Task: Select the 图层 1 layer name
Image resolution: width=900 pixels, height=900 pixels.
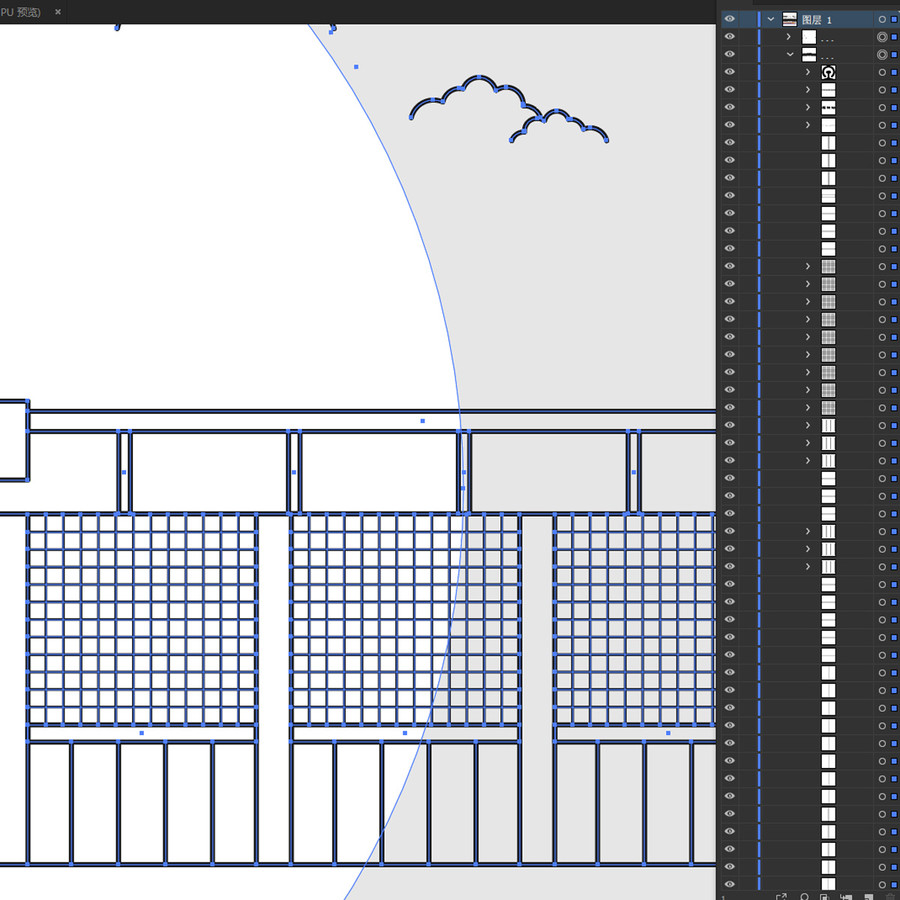Action: point(817,20)
